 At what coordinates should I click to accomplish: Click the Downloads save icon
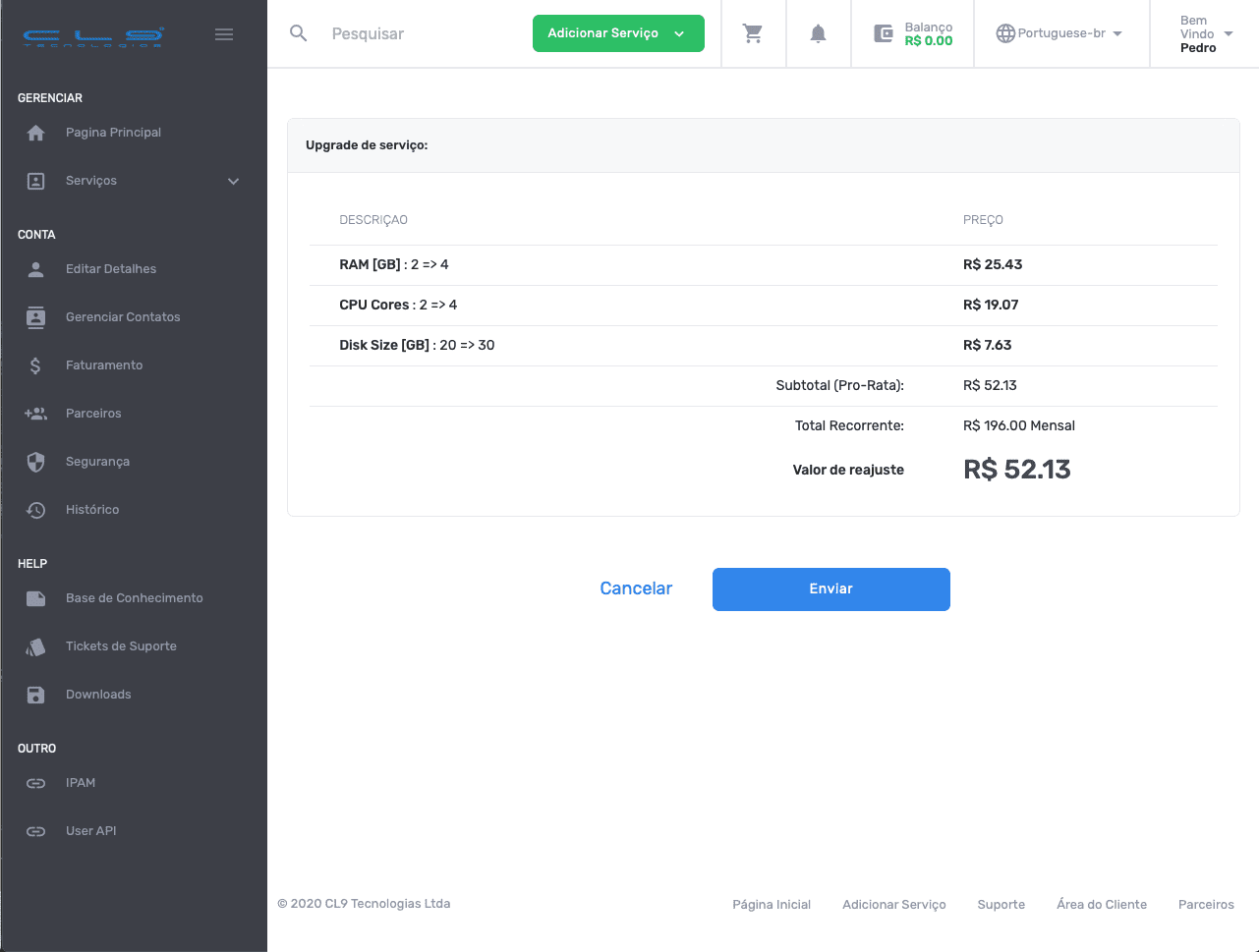36,695
